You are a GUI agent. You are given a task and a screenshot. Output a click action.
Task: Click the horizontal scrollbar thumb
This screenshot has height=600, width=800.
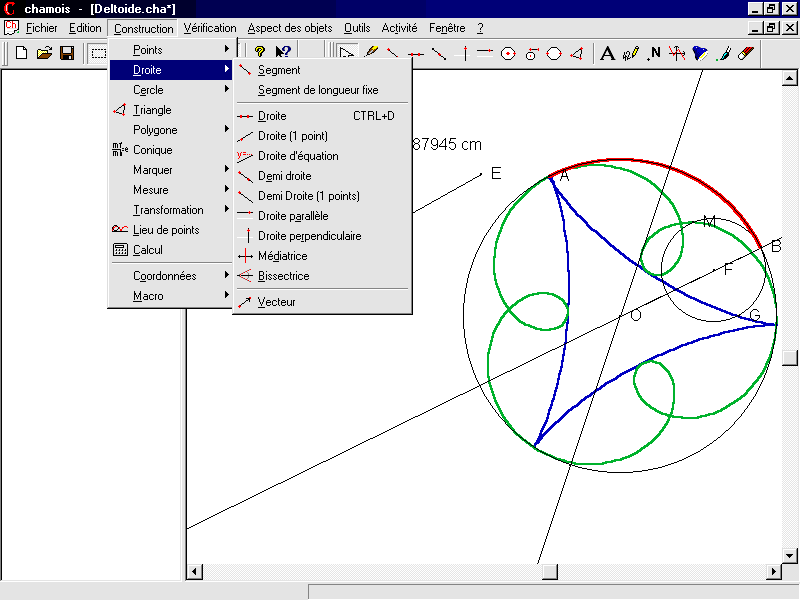tap(549, 572)
